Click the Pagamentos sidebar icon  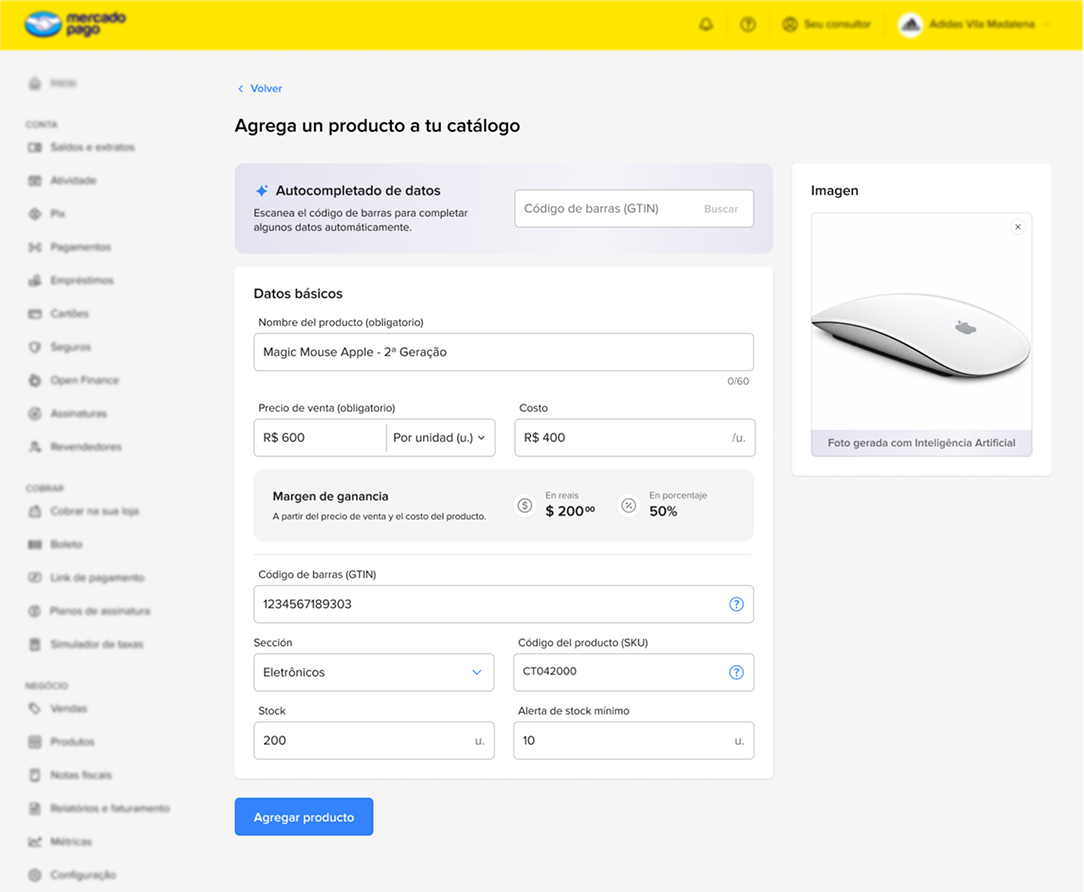(35, 247)
